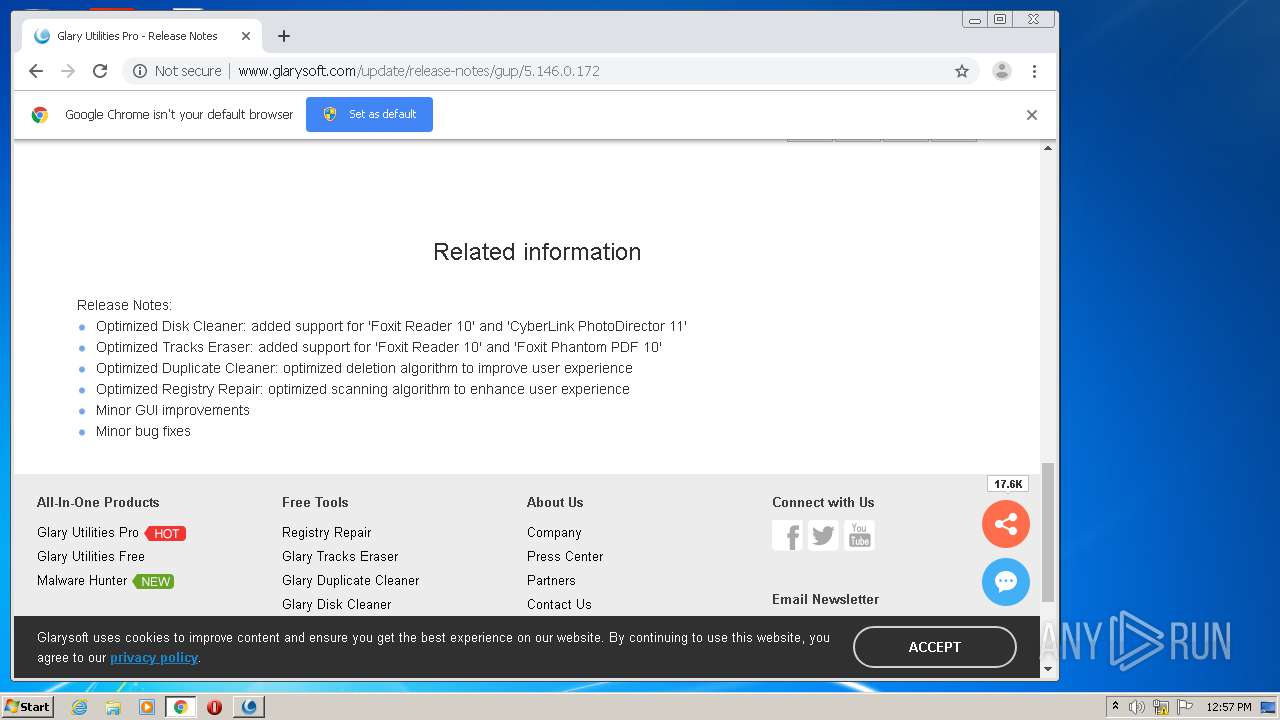Image resolution: width=1280 pixels, height=720 pixels.
Task: Click the address bar URL
Action: (x=419, y=71)
